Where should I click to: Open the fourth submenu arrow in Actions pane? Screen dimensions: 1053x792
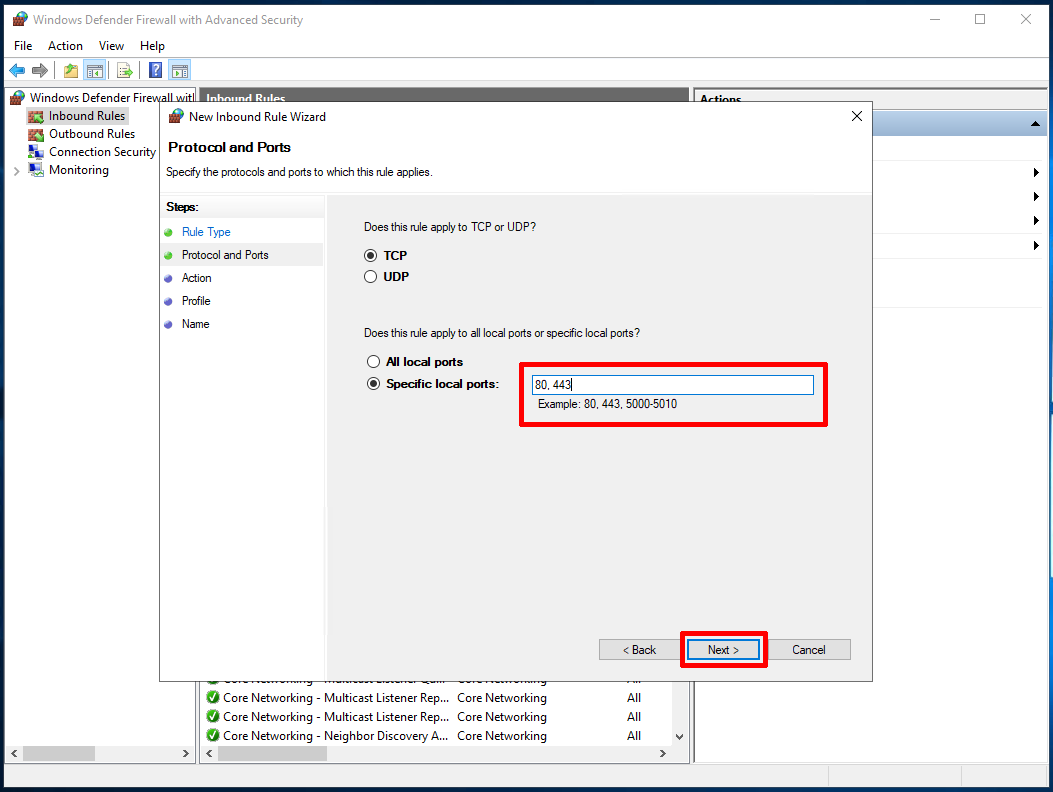pyautogui.click(x=1036, y=246)
